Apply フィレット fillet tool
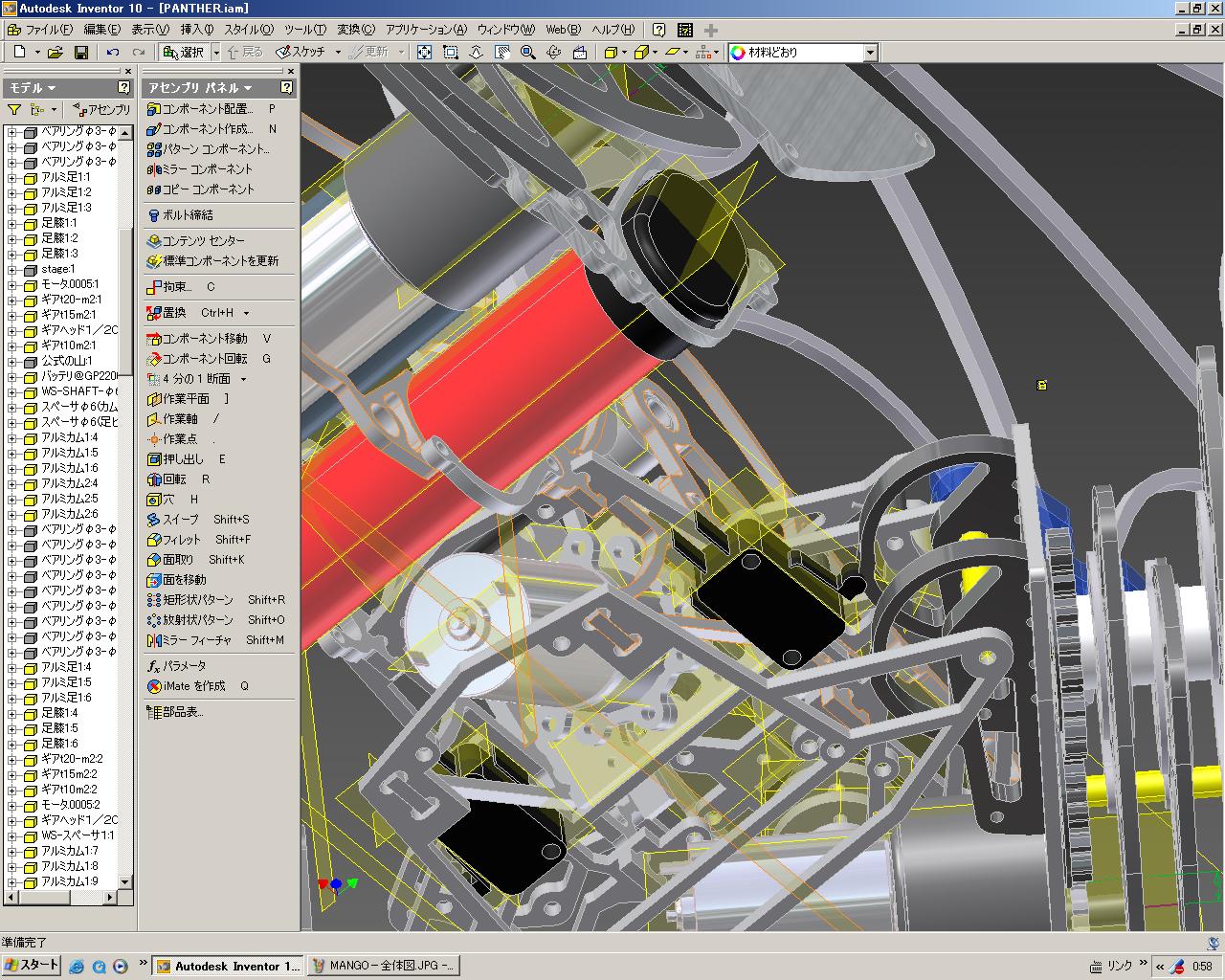 pos(174,540)
